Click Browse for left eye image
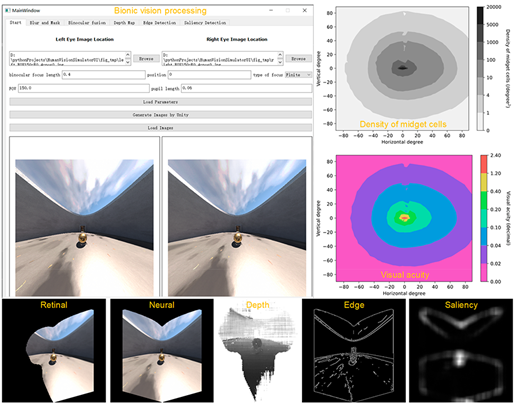Viewport: 520px width, 408px height. 146,59
